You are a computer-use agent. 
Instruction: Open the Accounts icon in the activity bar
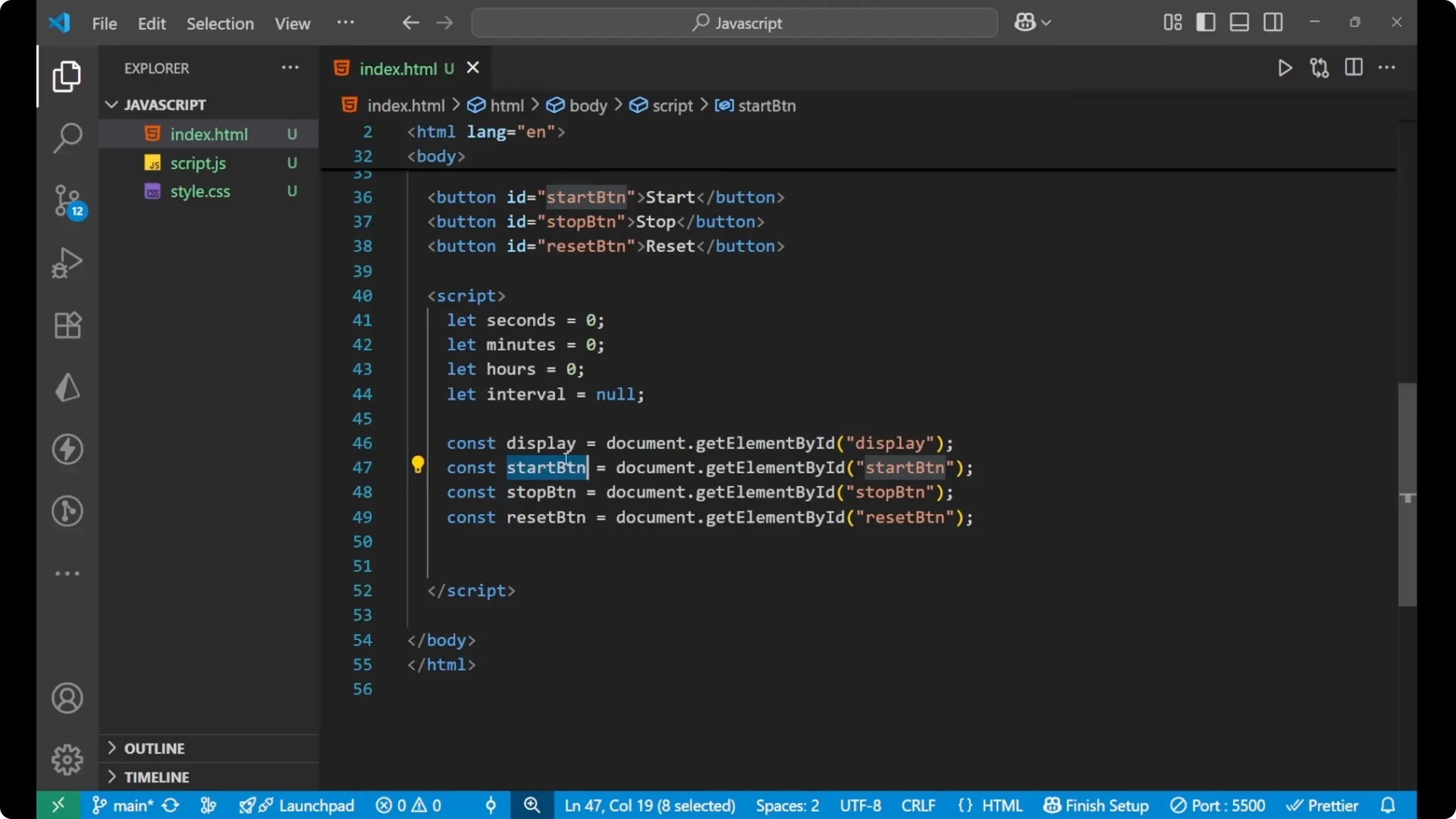[x=67, y=698]
